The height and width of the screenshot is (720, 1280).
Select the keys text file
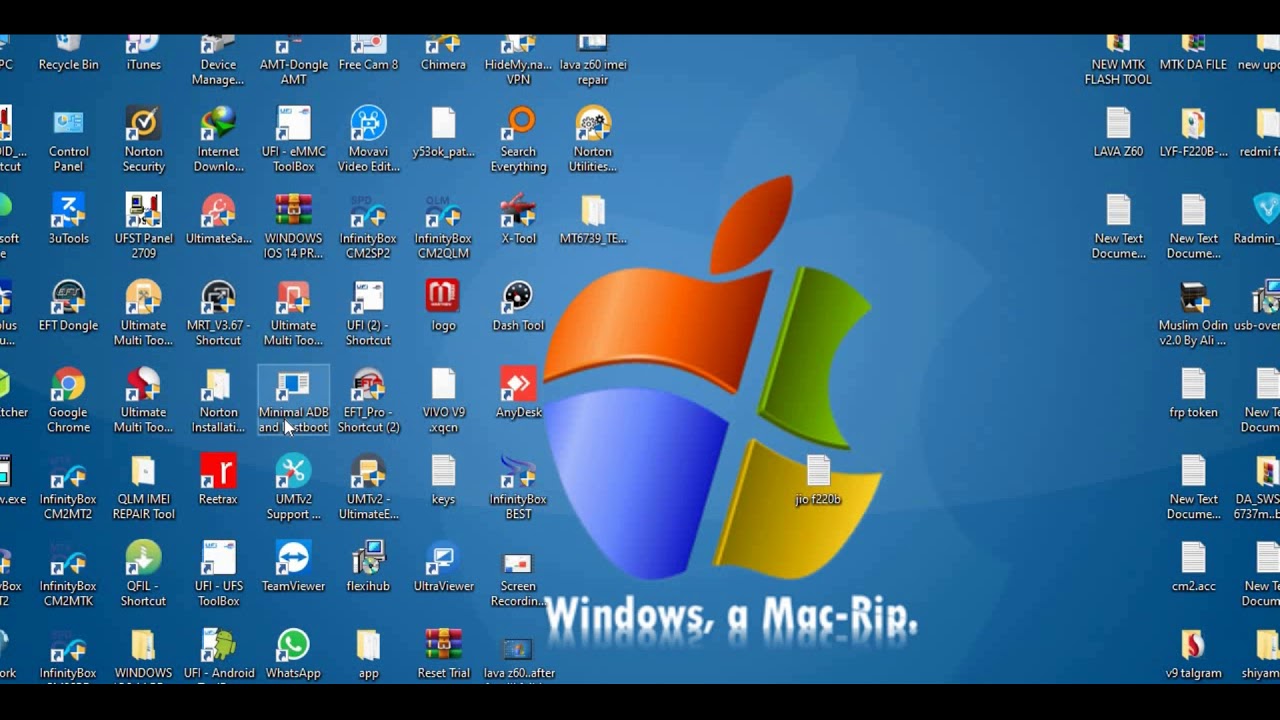click(443, 481)
